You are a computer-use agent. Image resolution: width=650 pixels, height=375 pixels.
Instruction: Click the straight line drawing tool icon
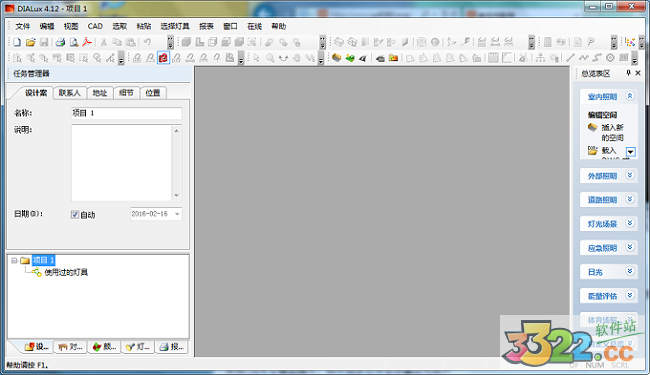(x=570, y=58)
